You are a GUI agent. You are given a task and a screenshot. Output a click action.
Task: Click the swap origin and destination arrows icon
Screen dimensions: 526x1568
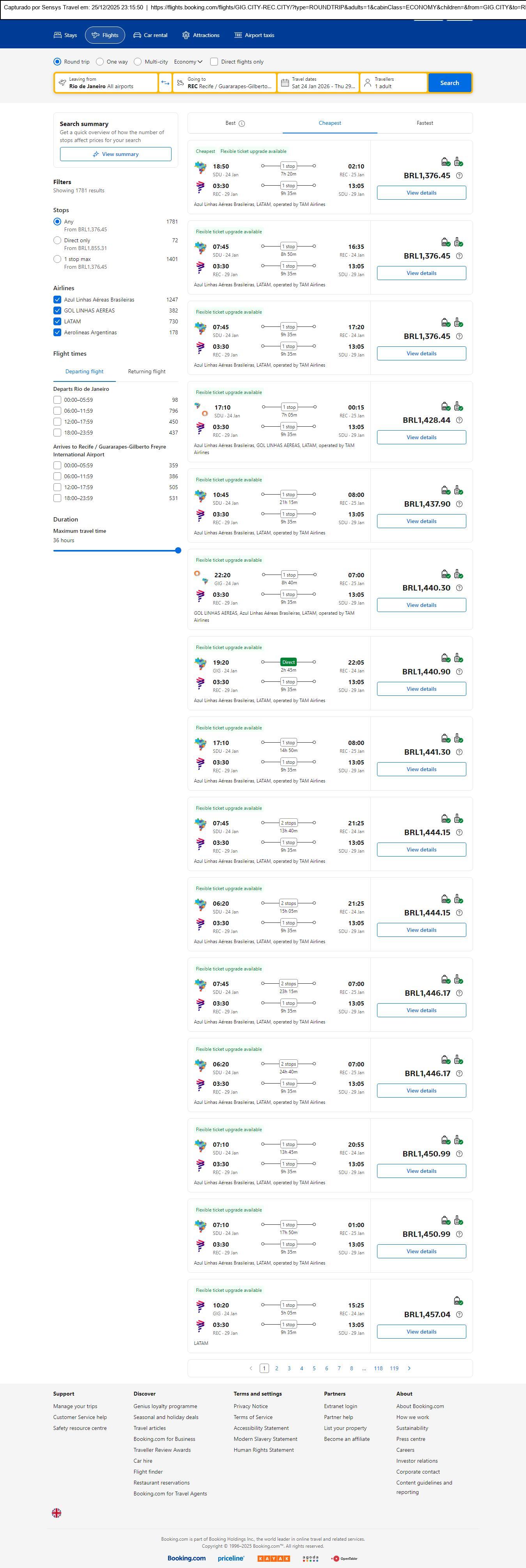[165, 83]
